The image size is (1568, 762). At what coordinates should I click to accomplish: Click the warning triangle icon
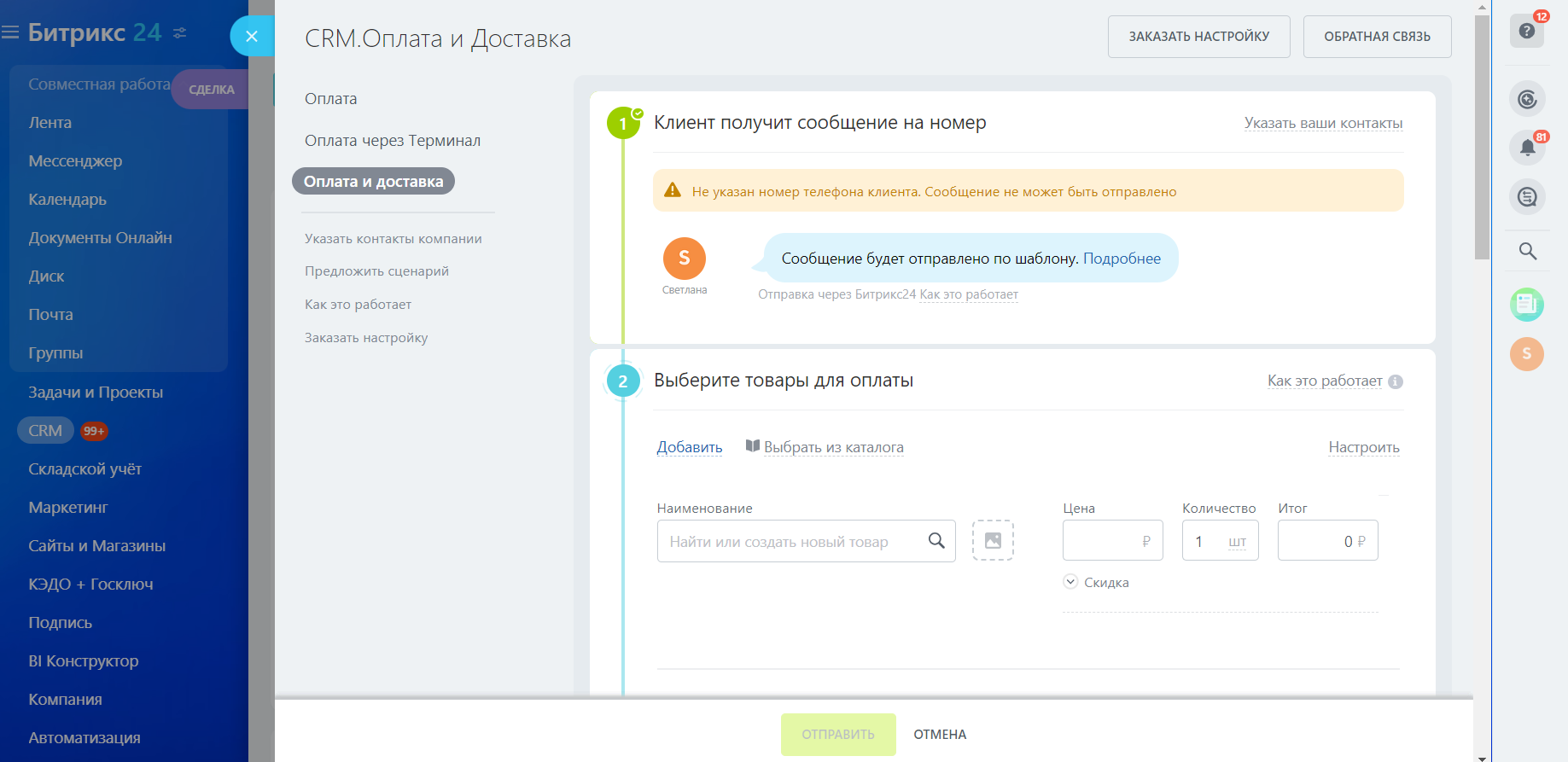pyautogui.click(x=673, y=190)
